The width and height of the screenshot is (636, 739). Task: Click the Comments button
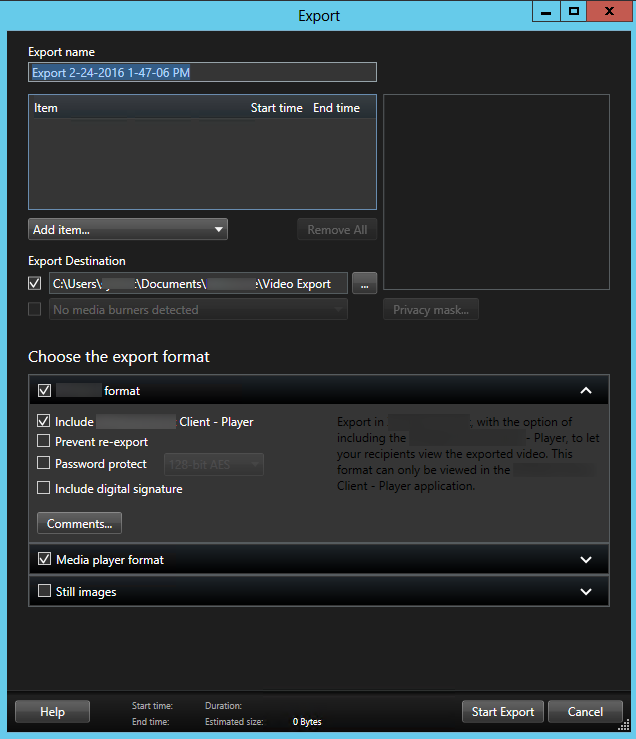tap(79, 524)
